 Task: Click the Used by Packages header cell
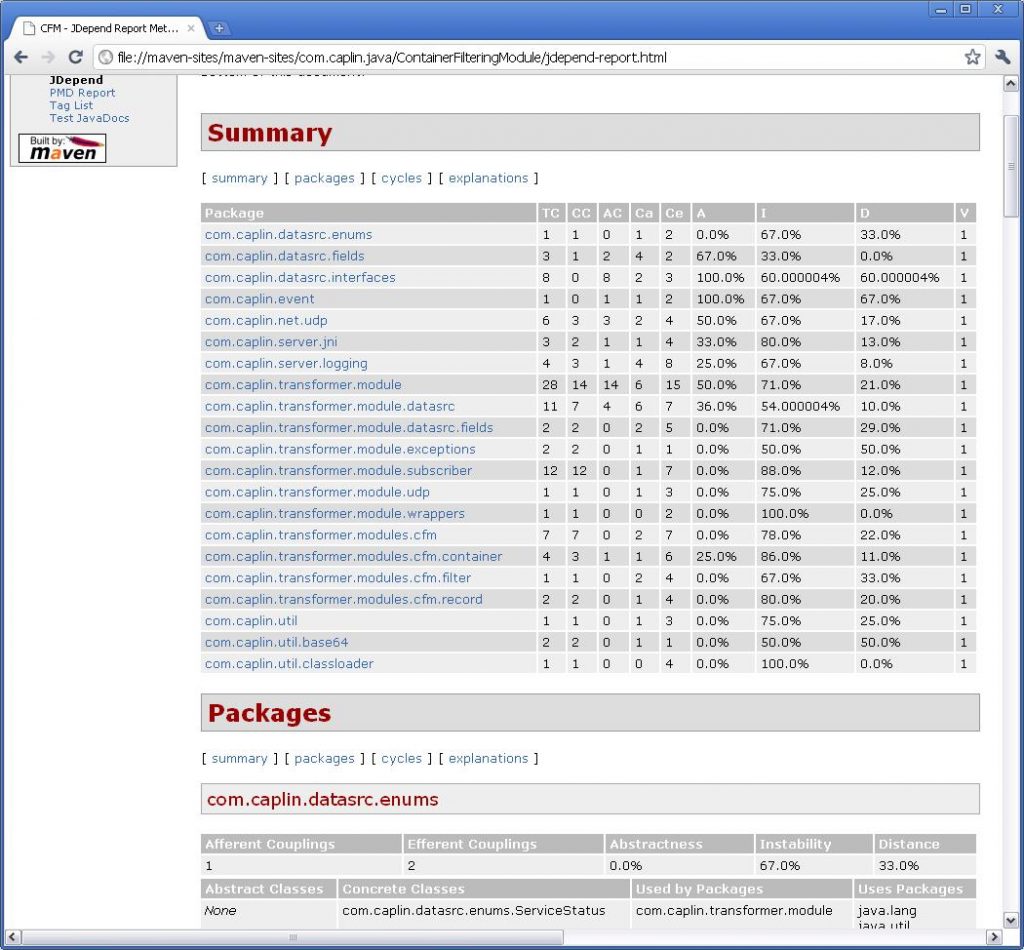pyautogui.click(x=741, y=889)
